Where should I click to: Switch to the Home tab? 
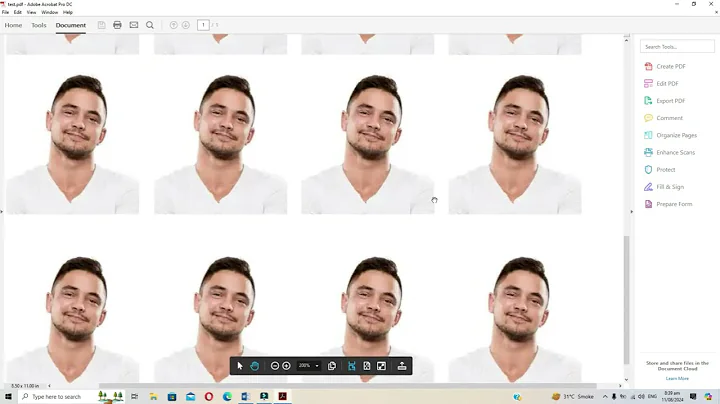[13, 25]
